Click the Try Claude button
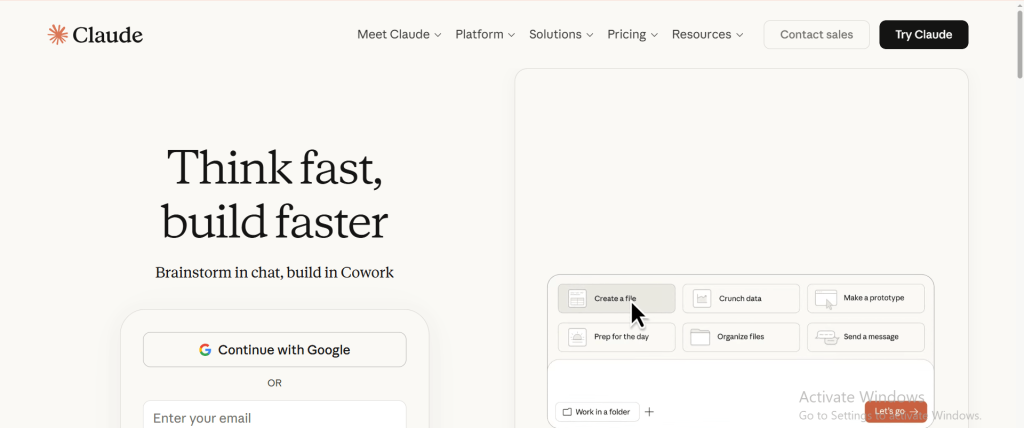 click(x=923, y=35)
